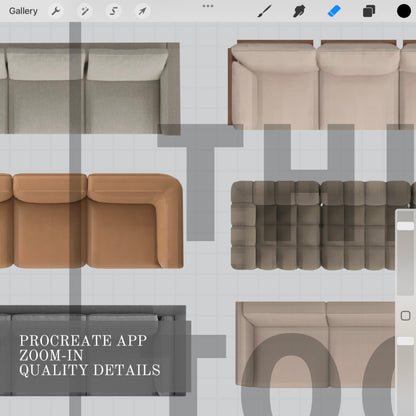This screenshot has height=416, width=416.
Task: Click the Procreate App Zoom-In text banner
Action: (x=90, y=355)
